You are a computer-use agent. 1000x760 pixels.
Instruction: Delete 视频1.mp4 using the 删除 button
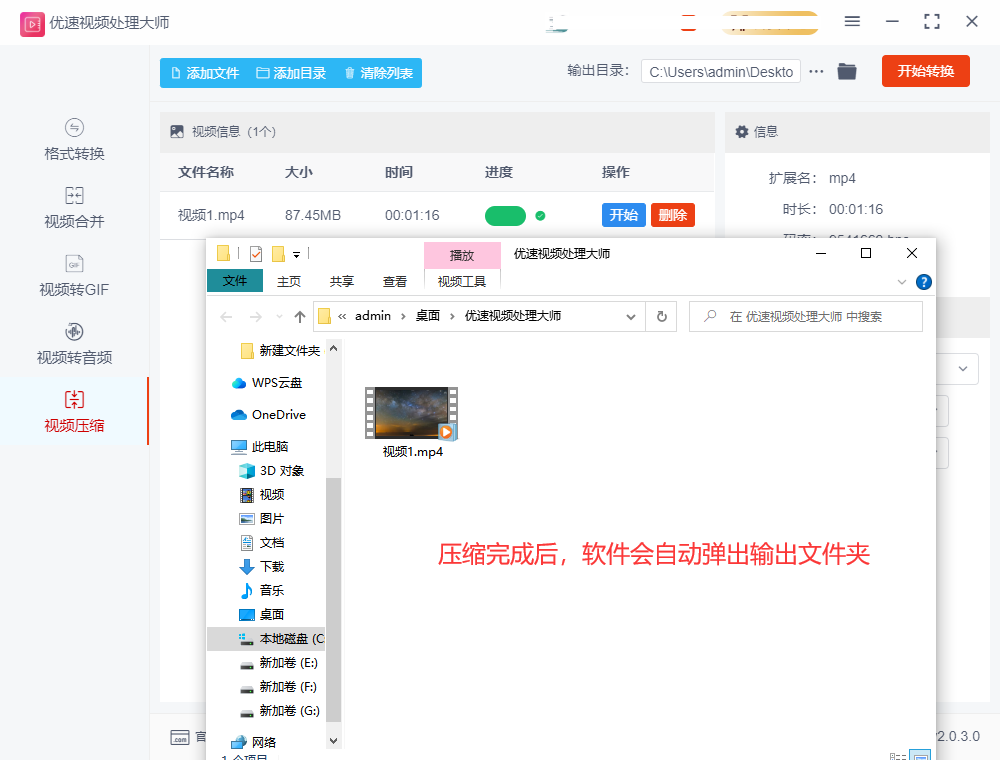[x=672, y=214]
